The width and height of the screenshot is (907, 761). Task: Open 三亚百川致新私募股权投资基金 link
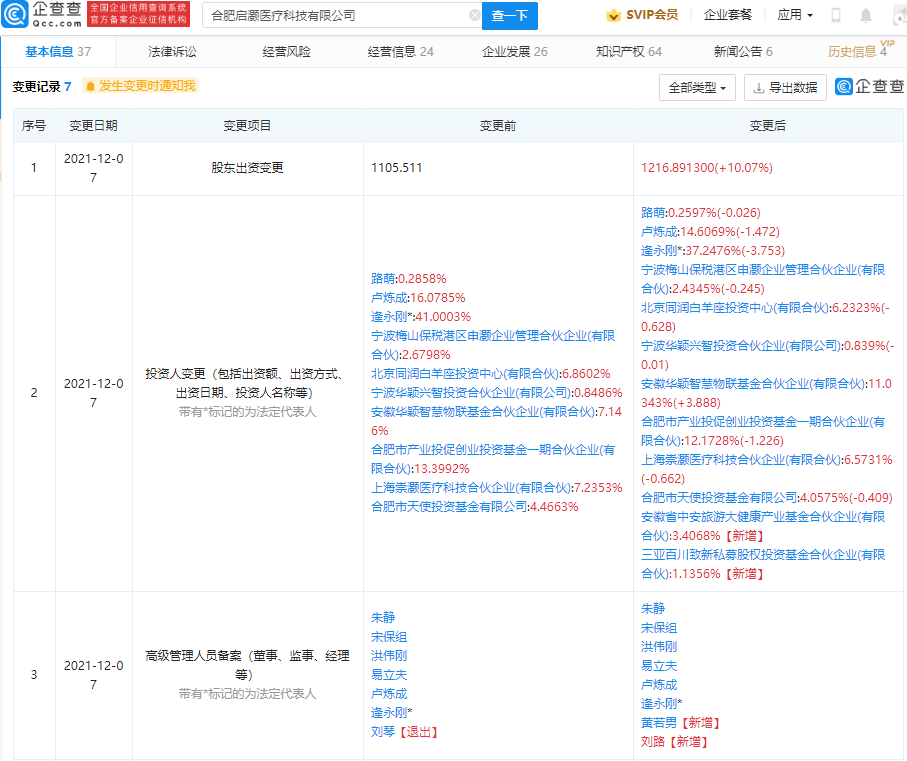(762, 564)
